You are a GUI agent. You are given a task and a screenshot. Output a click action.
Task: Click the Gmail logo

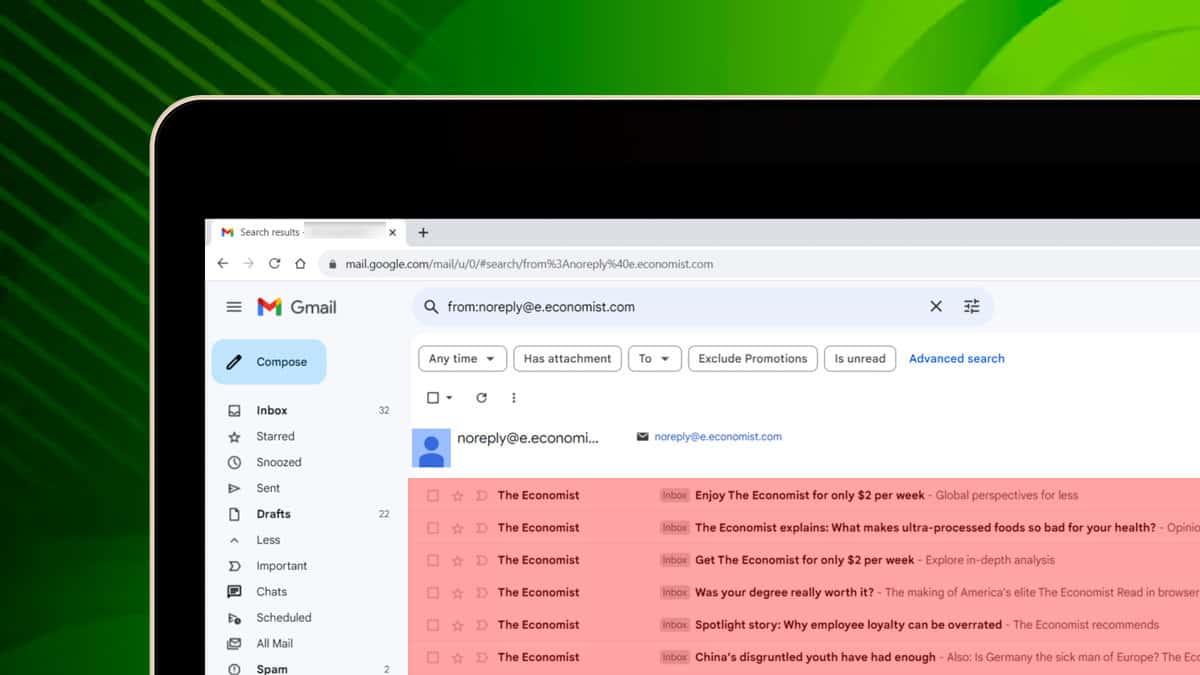click(x=297, y=307)
